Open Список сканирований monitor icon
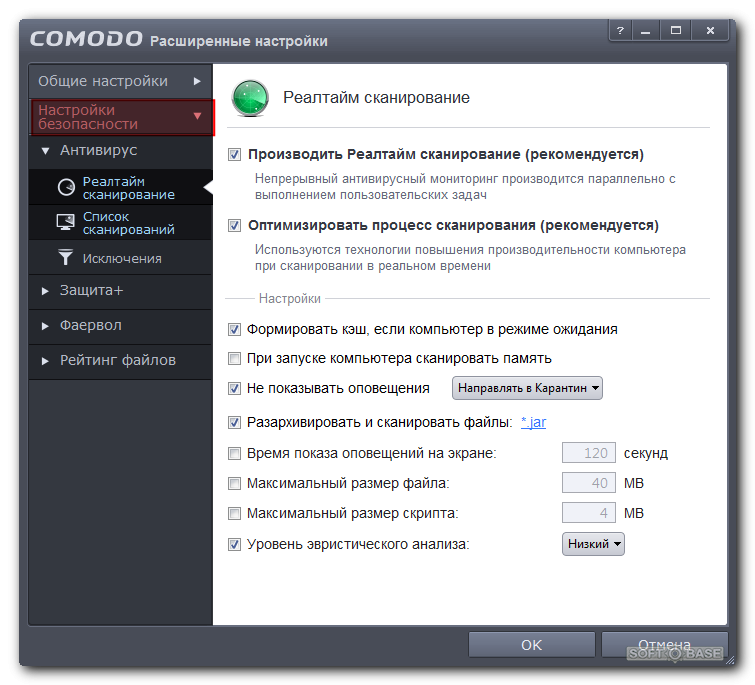 66,222
